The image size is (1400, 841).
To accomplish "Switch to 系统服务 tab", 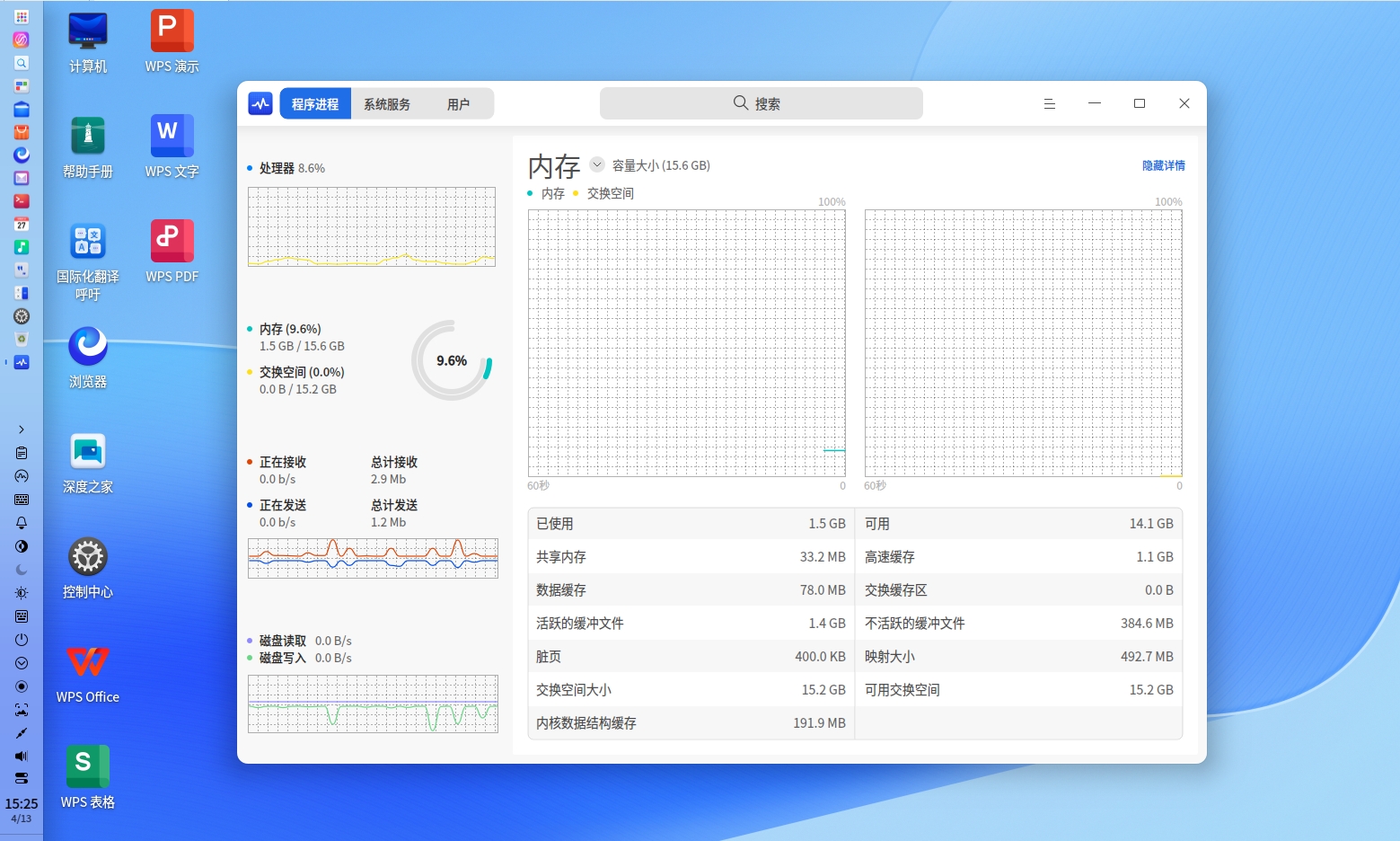I will [x=387, y=104].
